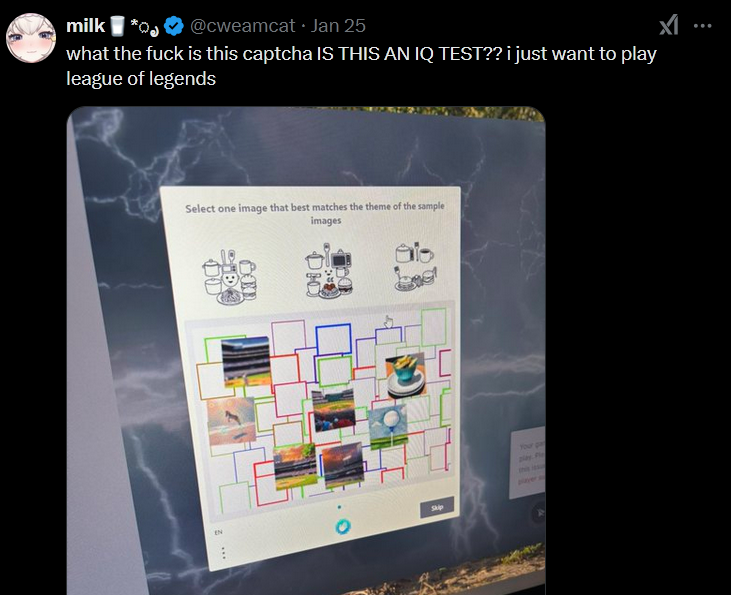Click the circular refresh icon in captcha
Image resolution: width=731 pixels, height=595 pixels.
click(x=343, y=527)
